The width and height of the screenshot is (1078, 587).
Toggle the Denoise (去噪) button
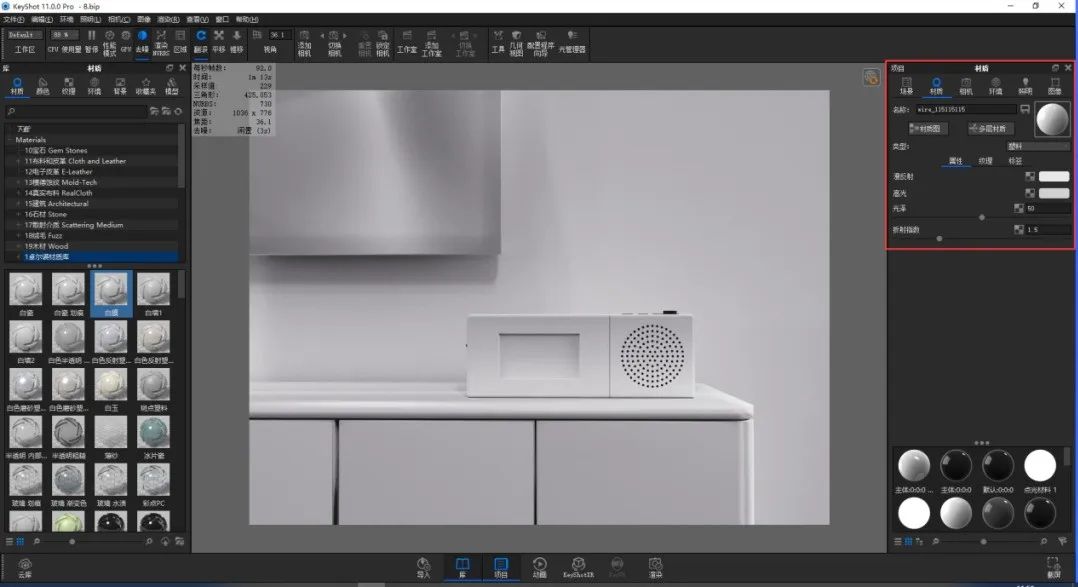coord(142,41)
